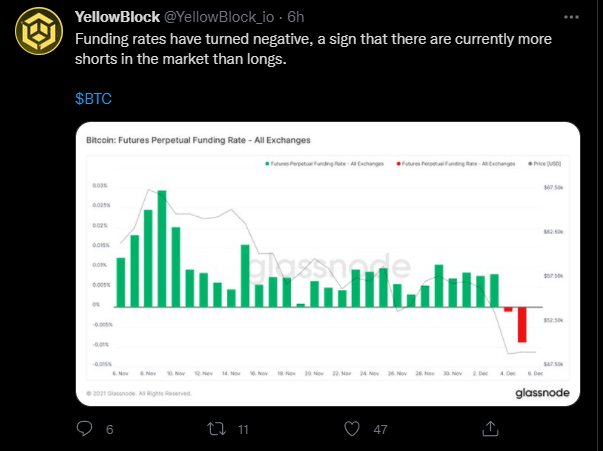603x451 pixels.
Task: Click the tallest green funding rate bar
Action: click(x=162, y=249)
